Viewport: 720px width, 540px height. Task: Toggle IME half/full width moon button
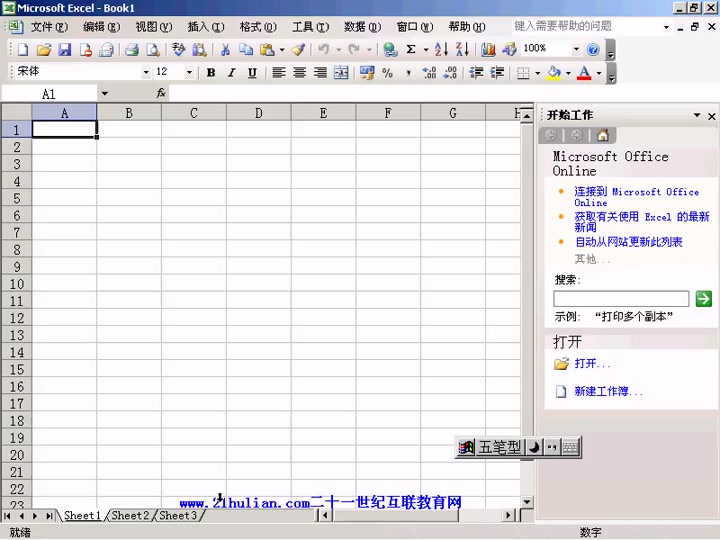coord(534,447)
